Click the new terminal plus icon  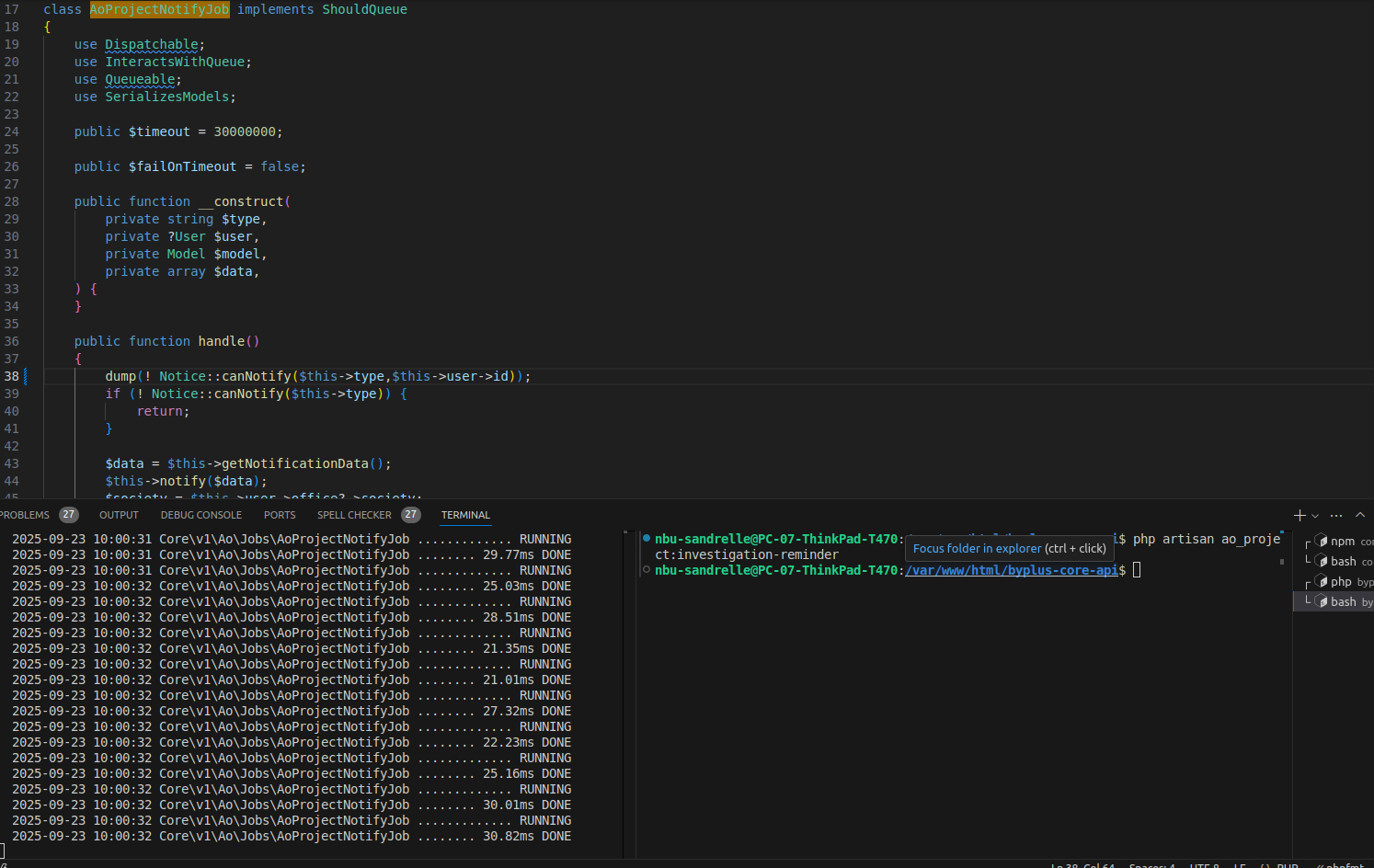coord(1300,515)
